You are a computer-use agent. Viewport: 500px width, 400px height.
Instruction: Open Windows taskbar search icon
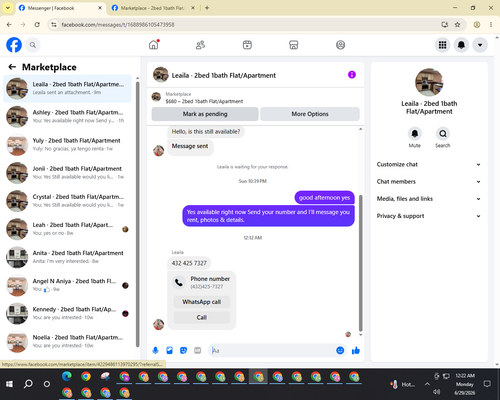point(28,384)
